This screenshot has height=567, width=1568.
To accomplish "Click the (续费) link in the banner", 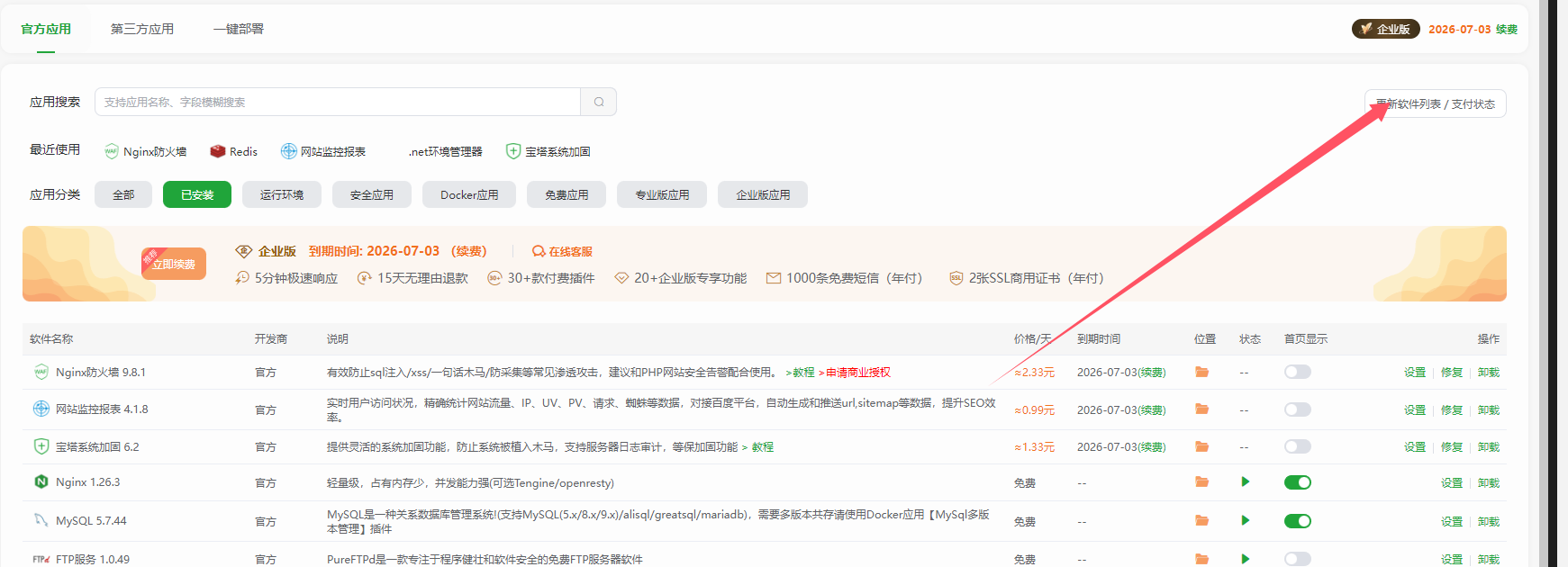I will pyautogui.click(x=469, y=251).
